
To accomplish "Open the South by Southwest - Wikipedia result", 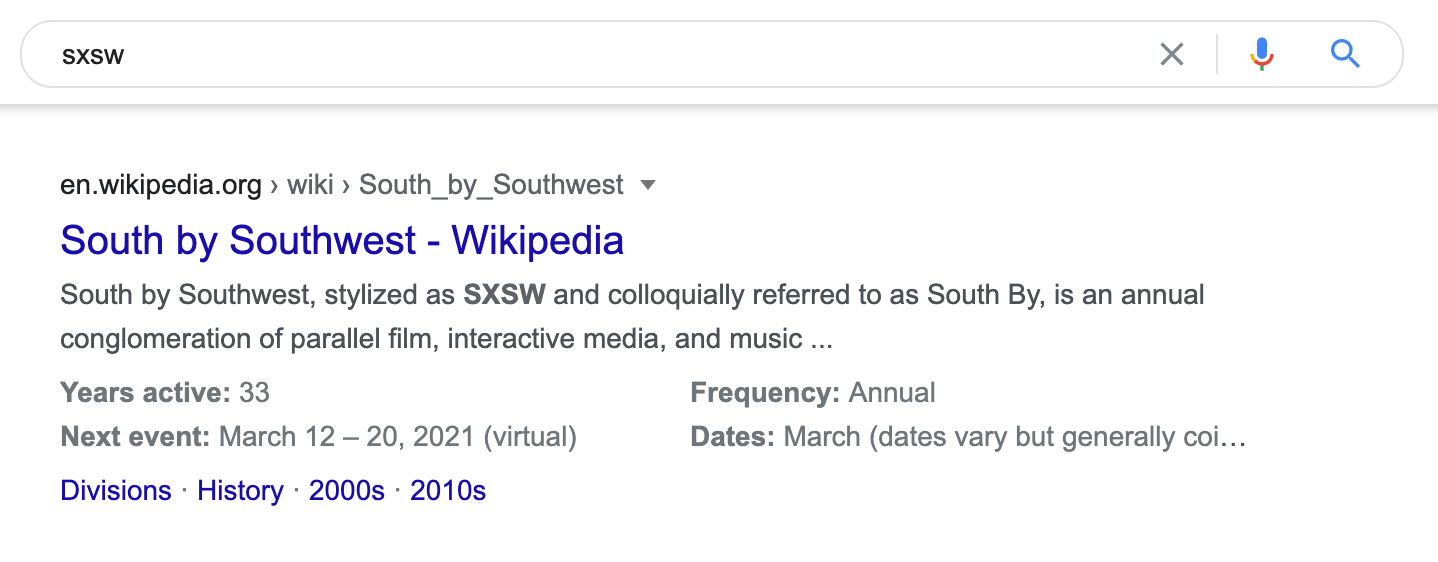I will click(x=342, y=240).
